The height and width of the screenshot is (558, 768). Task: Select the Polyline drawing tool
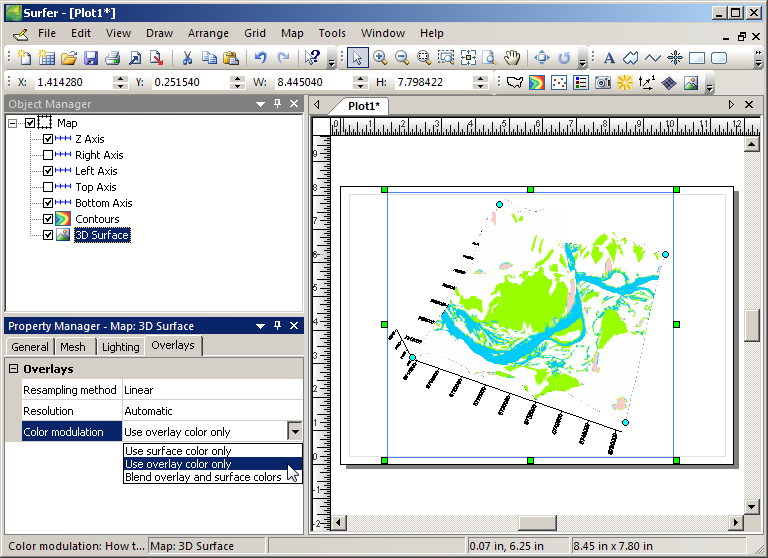[653, 58]
